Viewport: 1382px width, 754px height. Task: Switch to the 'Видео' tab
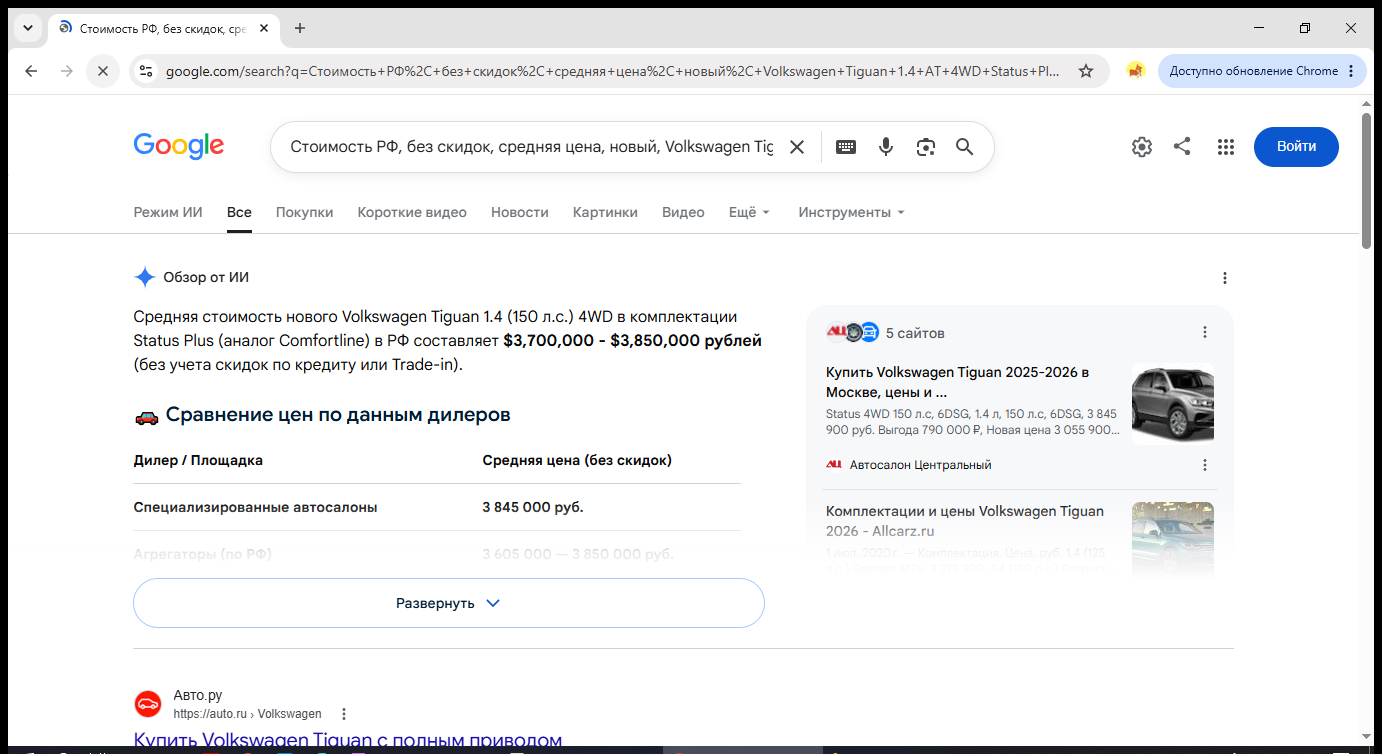pos(683,212)
